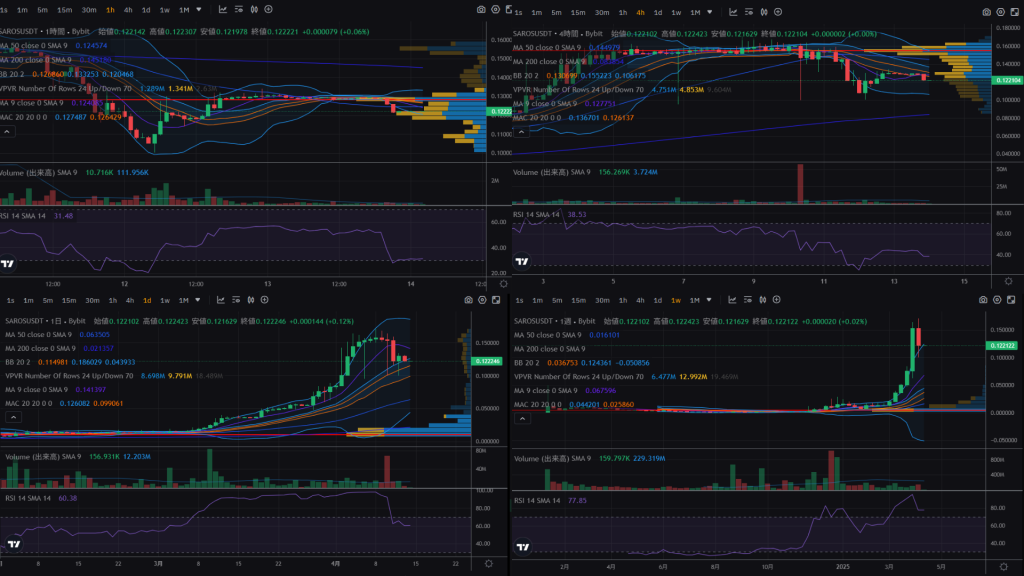
Task: Expand more intervals dropdown in weekly chart
Action: 709,300
